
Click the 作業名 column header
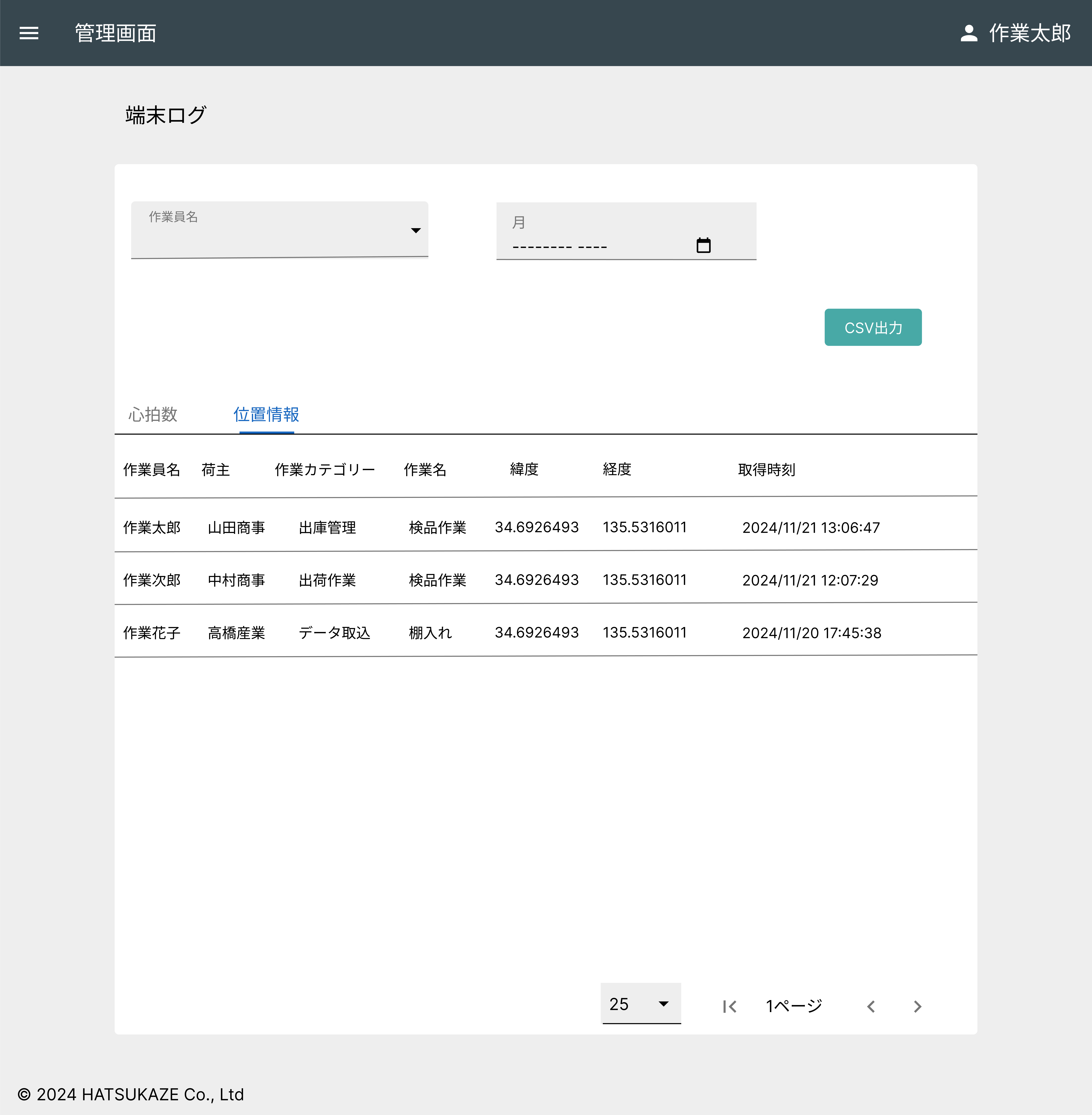click(425, 470)
